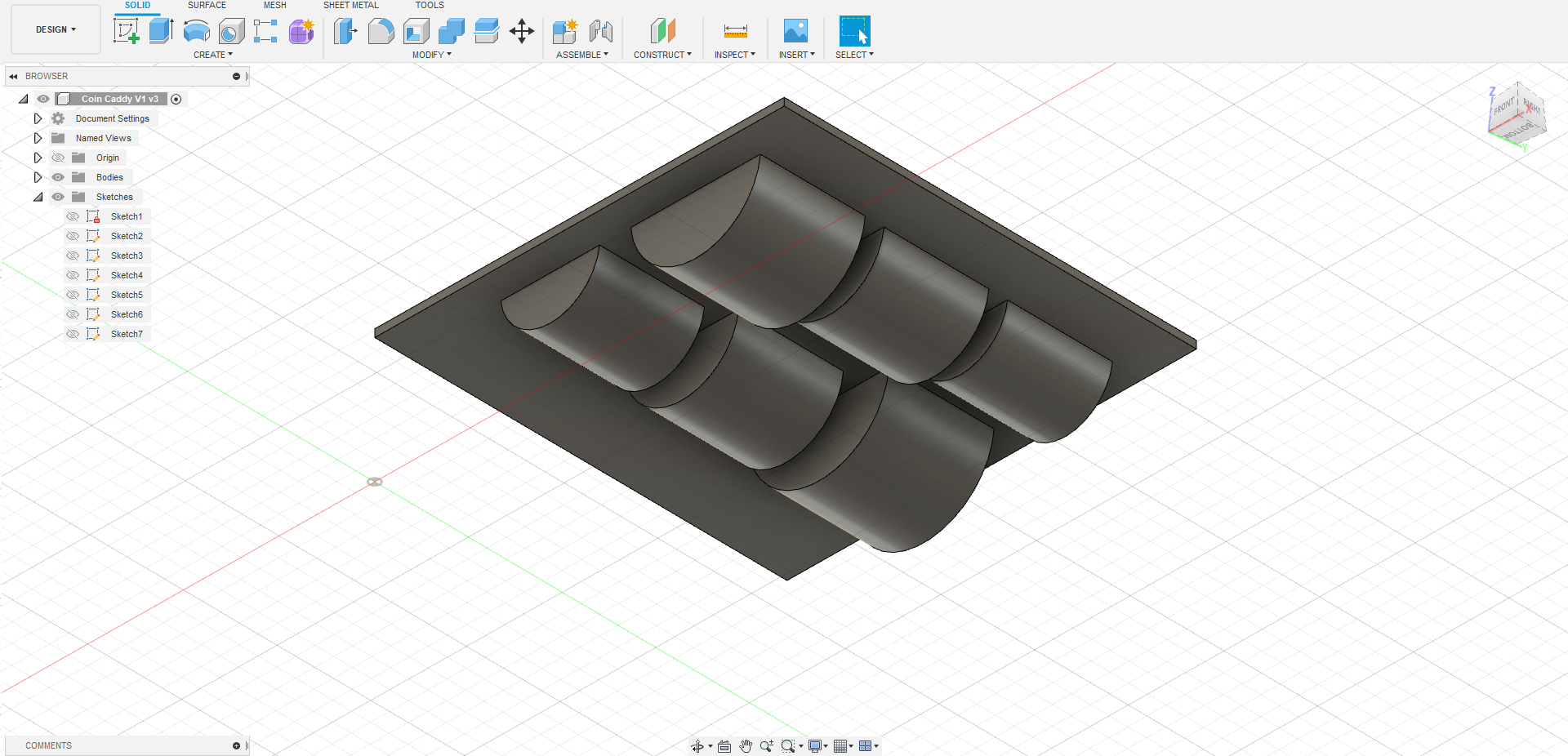
Task: Select the Fillet tool
Action: pos(381,31)
